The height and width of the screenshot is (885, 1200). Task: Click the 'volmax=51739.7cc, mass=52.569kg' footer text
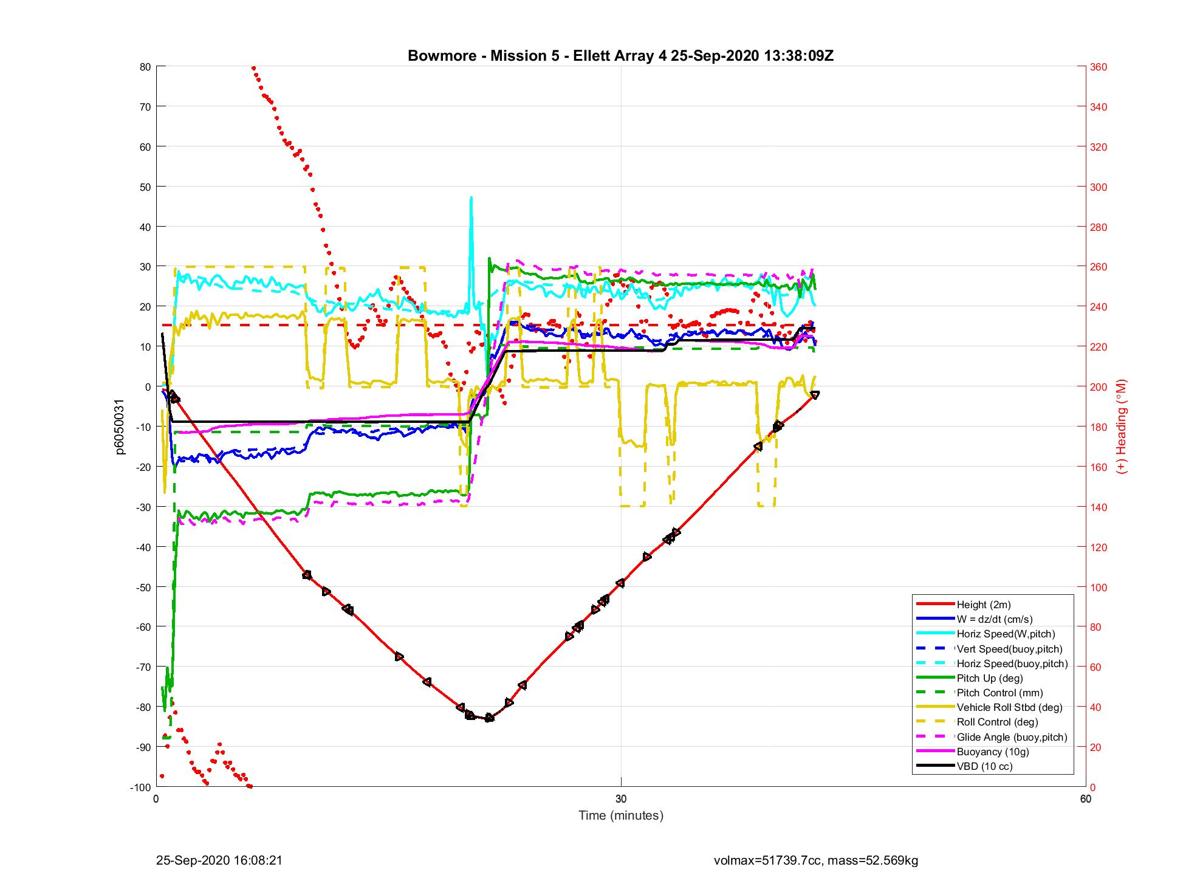click(x=816, y=859)
